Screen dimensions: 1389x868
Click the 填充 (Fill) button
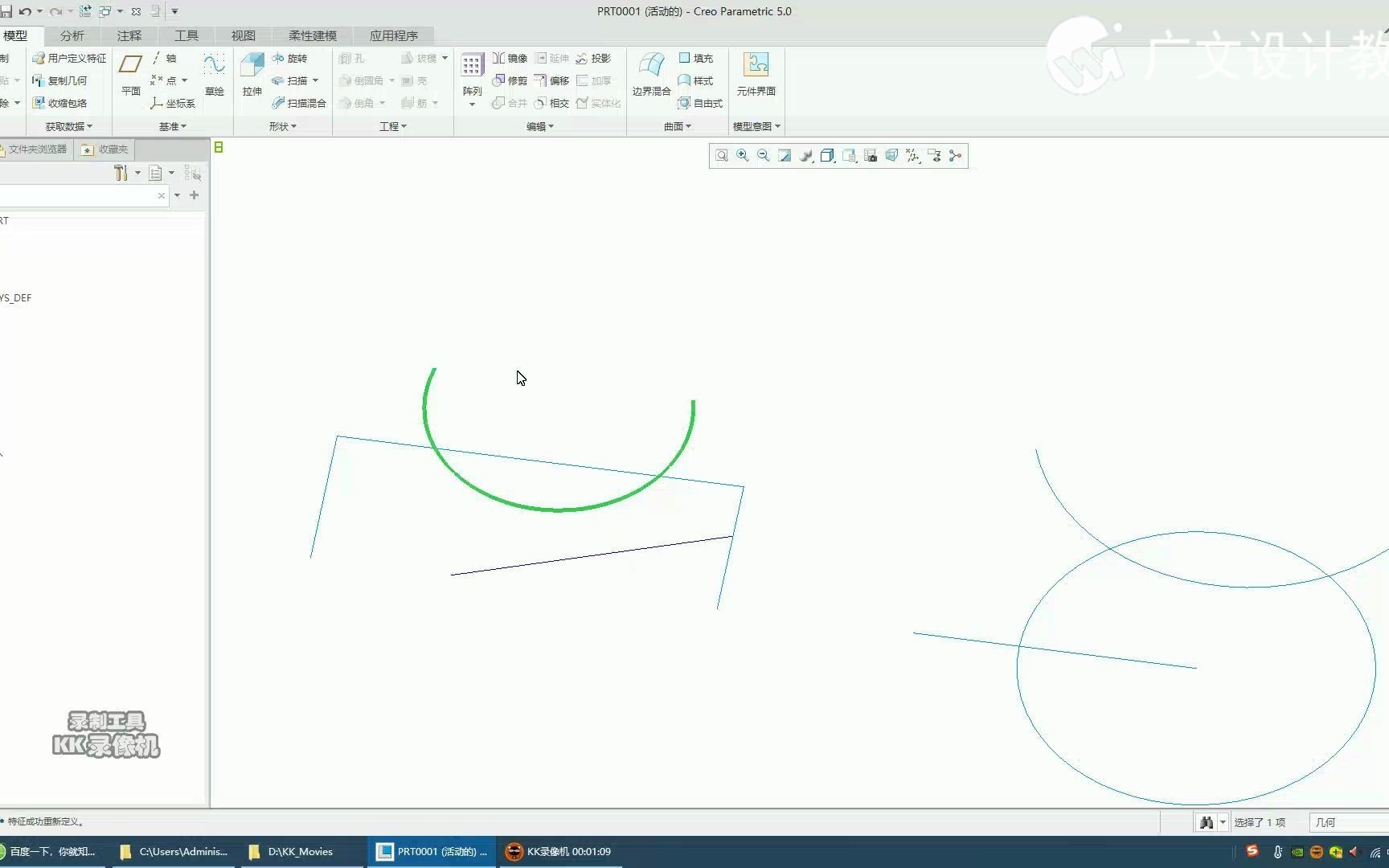696,58
